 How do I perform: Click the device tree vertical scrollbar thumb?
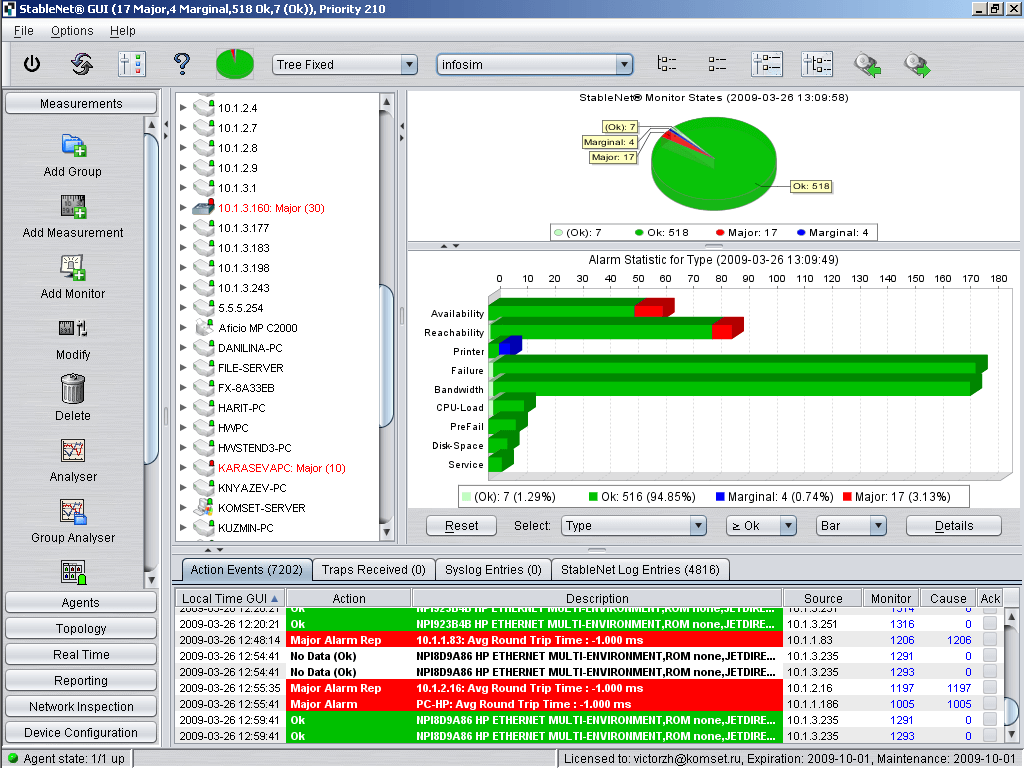coord(387,356)
